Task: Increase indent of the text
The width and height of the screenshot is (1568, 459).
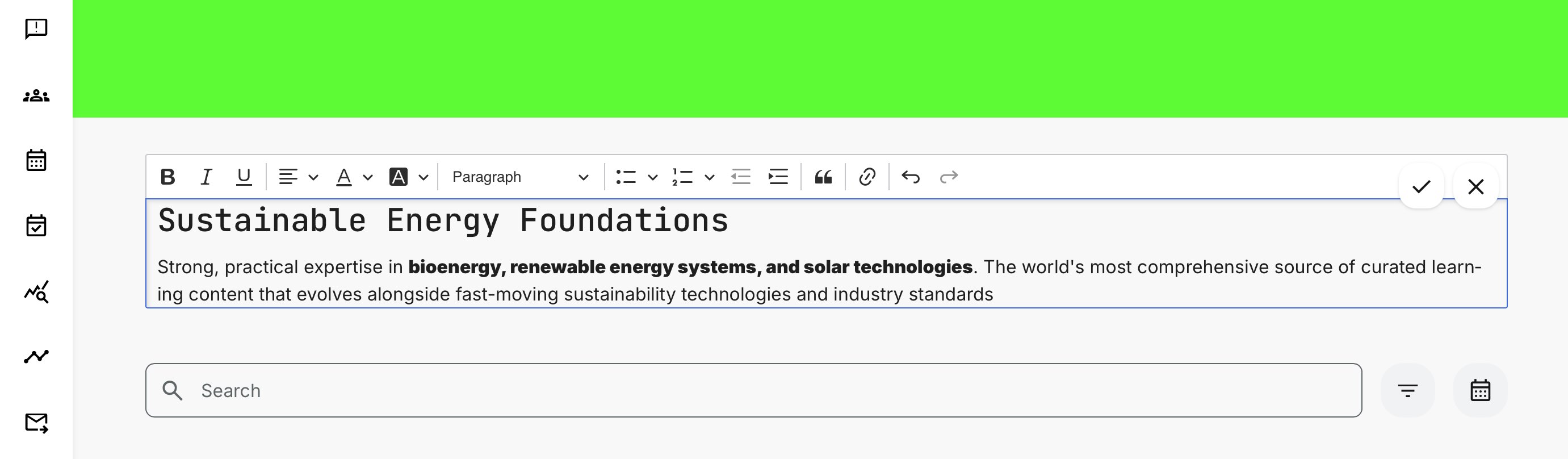Action: pos(778,177)
